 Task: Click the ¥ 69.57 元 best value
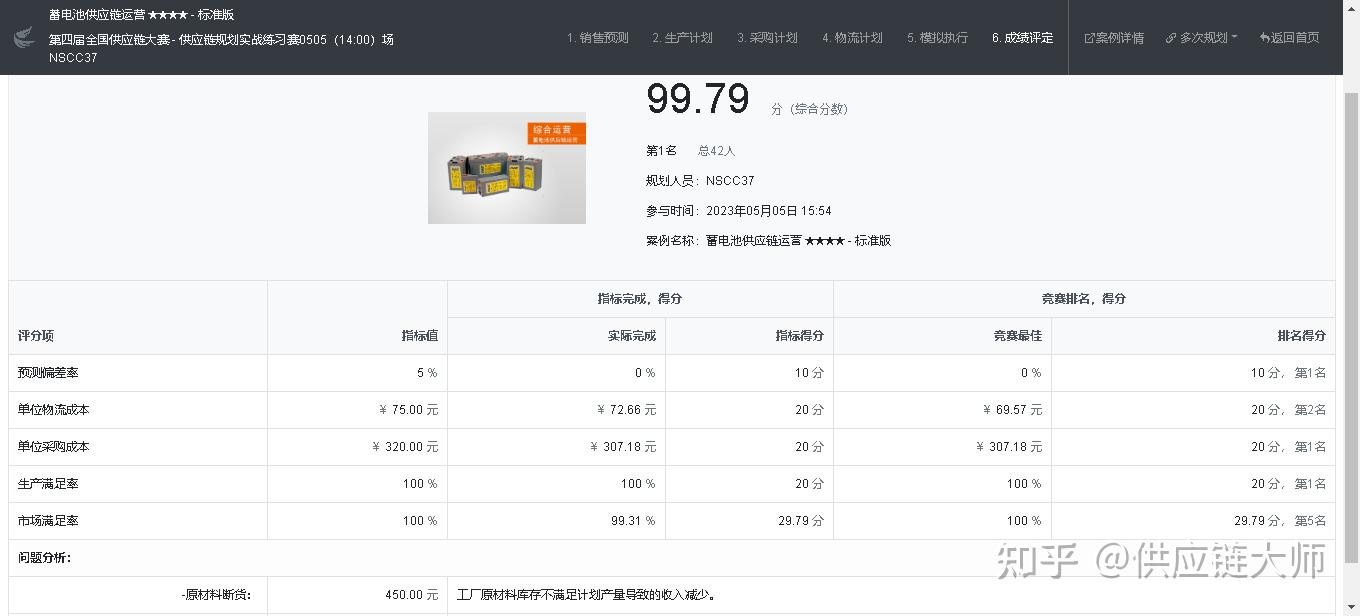pyautogui.click(x=1012, y=410)
